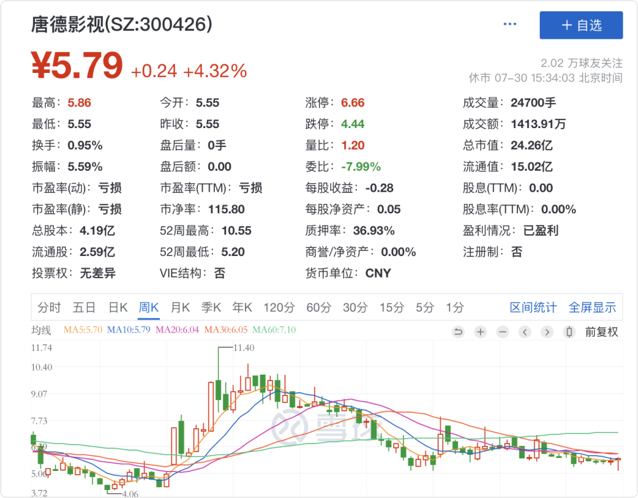This screenshot has width=638, height=498.
Task: Click the 质押率 value 36.93%
Action: point(374,231)
